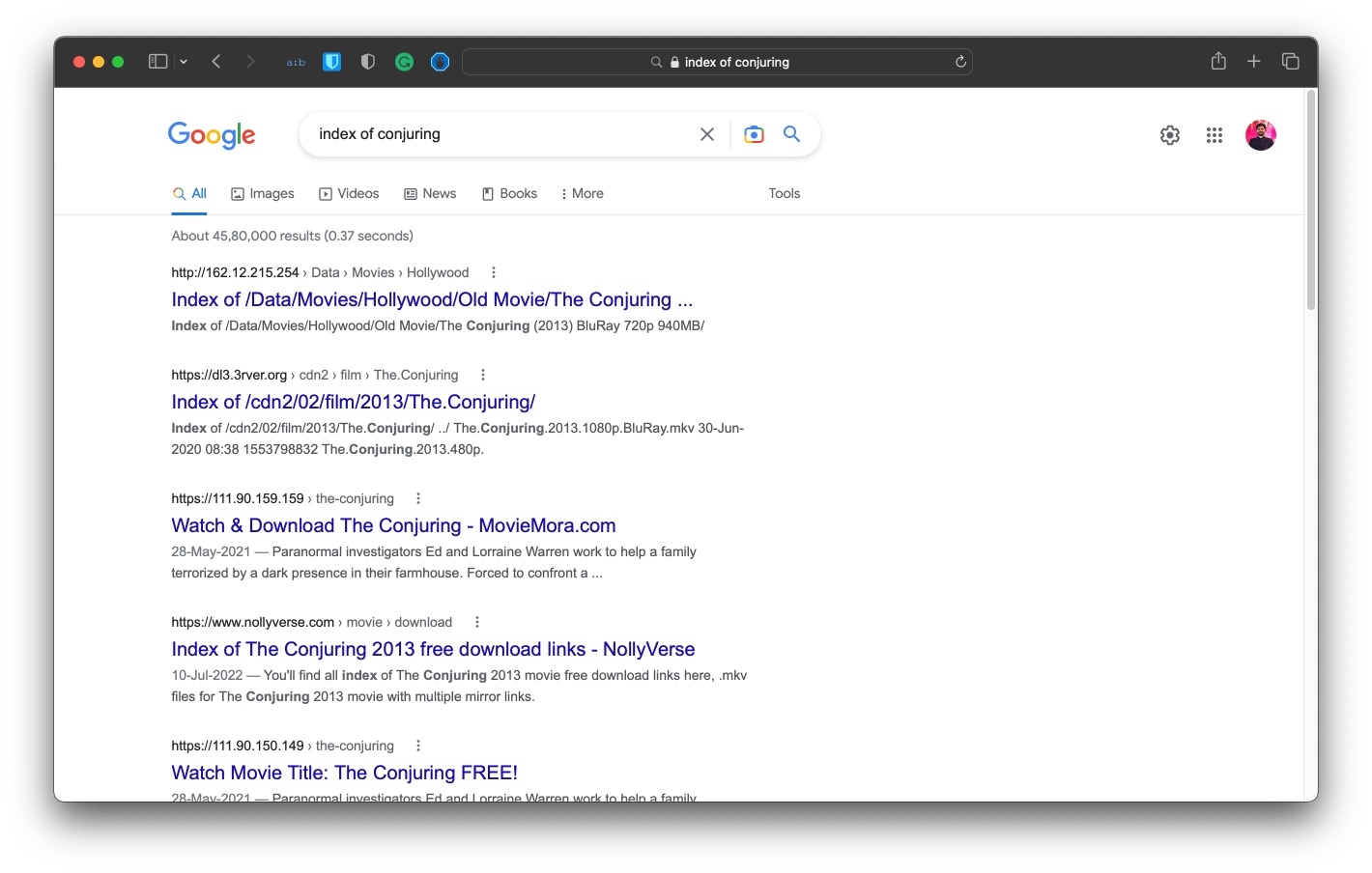This screenshot has height=873, width=1372.
Task: Open options dots for the nollyverse.com result
Action: click(x=477, y=622)
